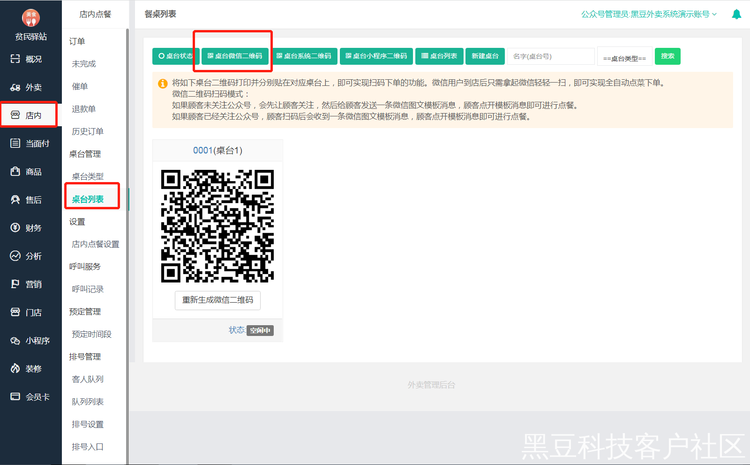
Task: Click the green 搜索 search button
Action: point(667,56)
